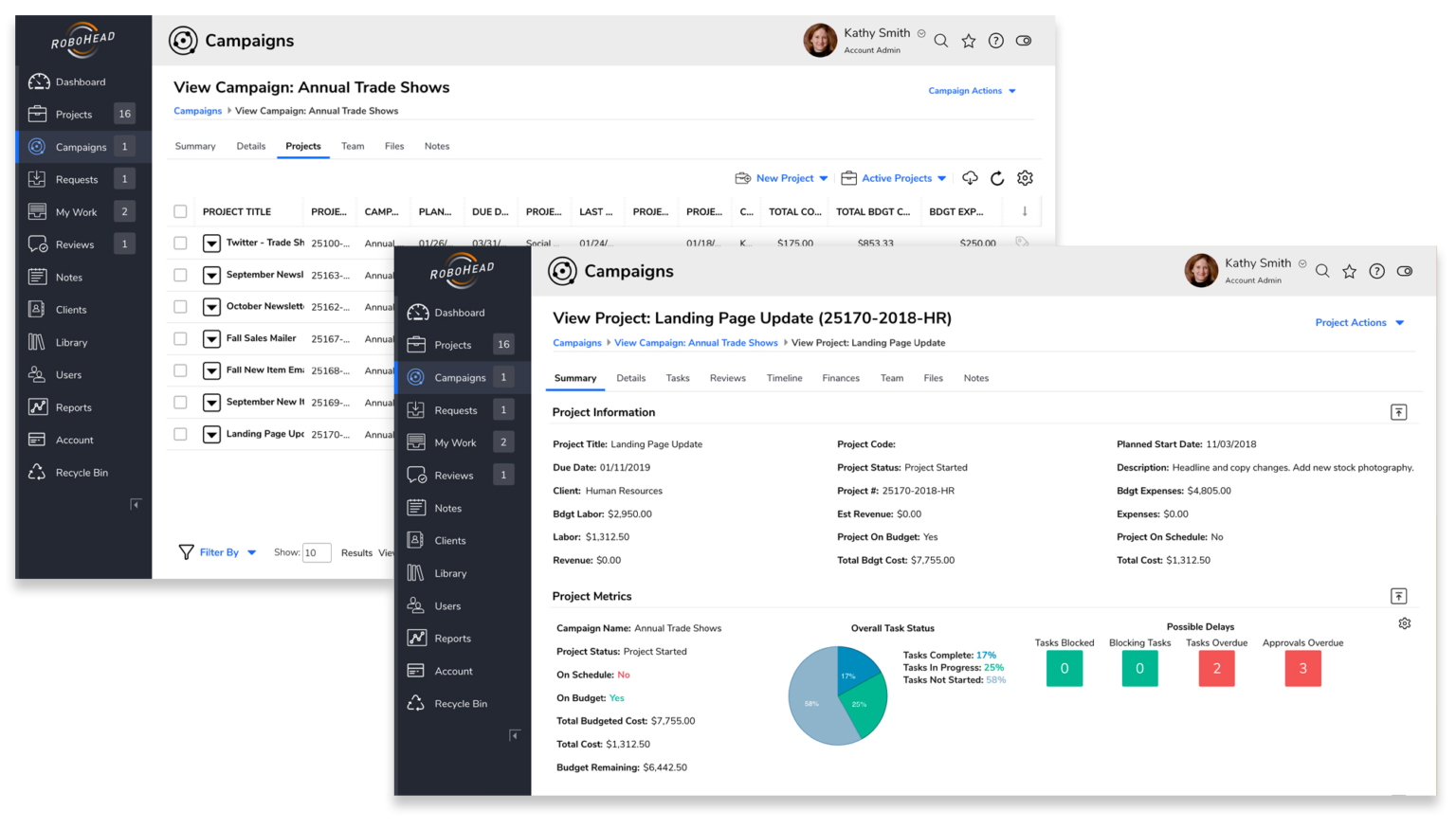Viewport: 1456px width, 829px height.
Task: Open the Dashboard from the sidebar
Action: (461, 312)
